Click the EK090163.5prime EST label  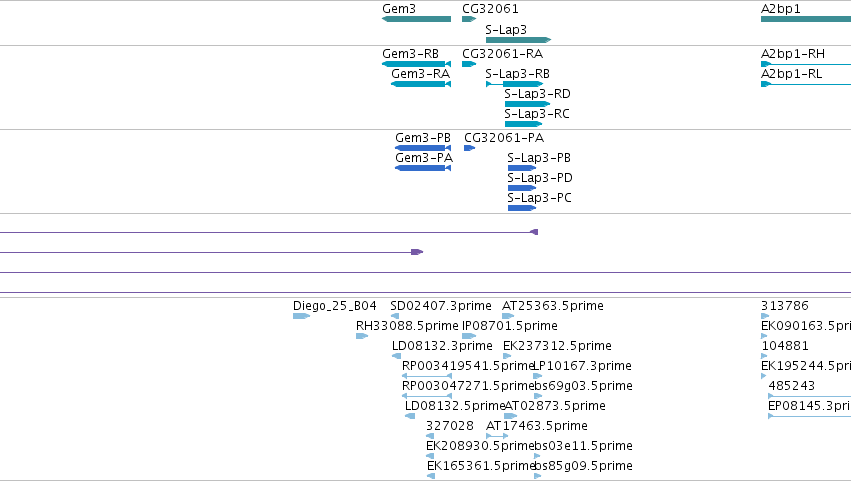click(806, 326)
